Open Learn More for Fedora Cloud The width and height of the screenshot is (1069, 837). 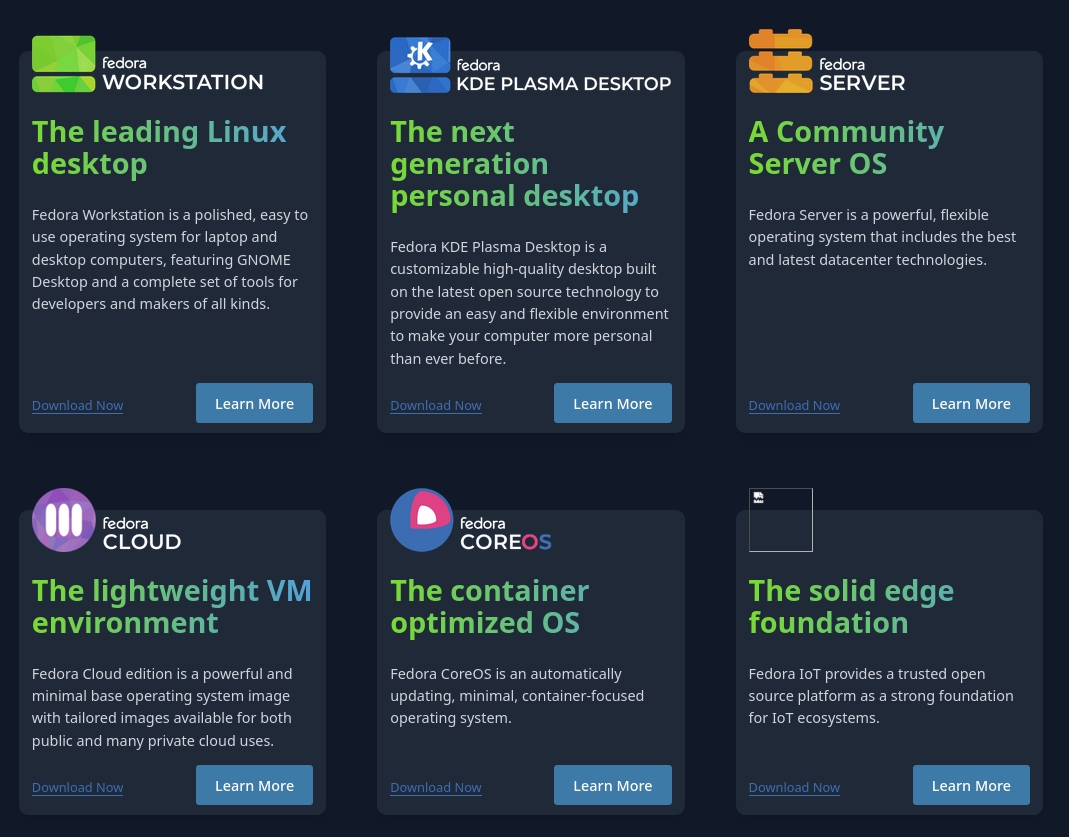pyautogui.click(x=254, y=785)
